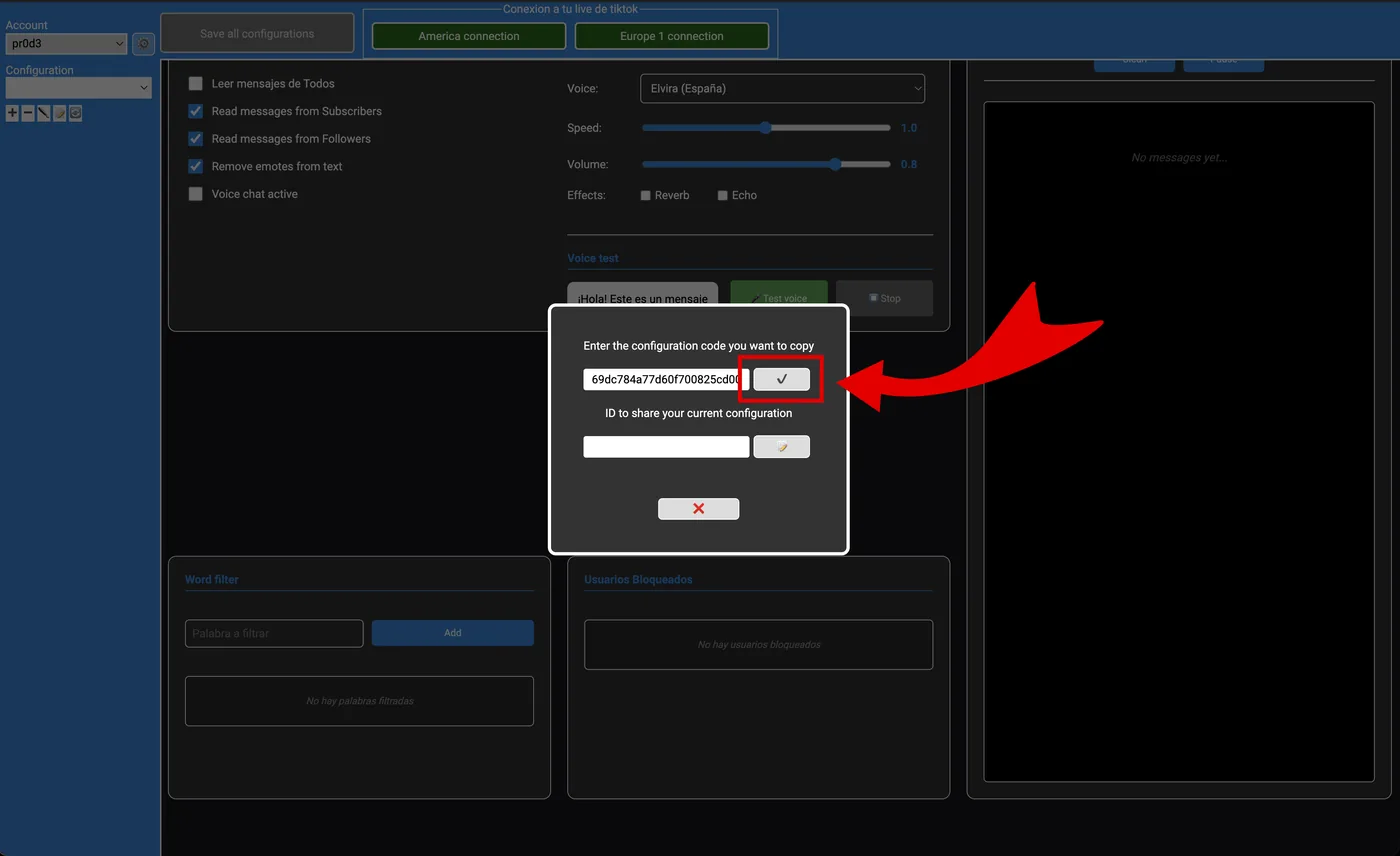
Task: Expand the empty Configuration dropdown
Action: 78,88
